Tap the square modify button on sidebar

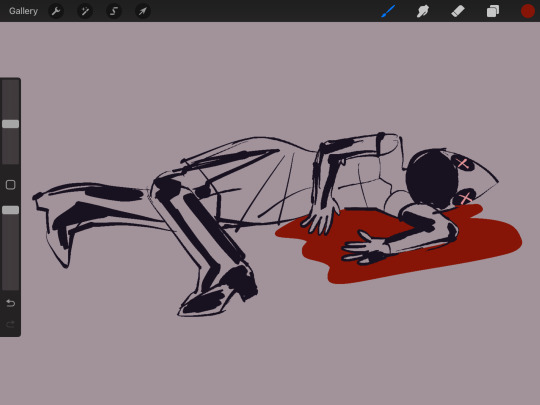click(10, 185)
